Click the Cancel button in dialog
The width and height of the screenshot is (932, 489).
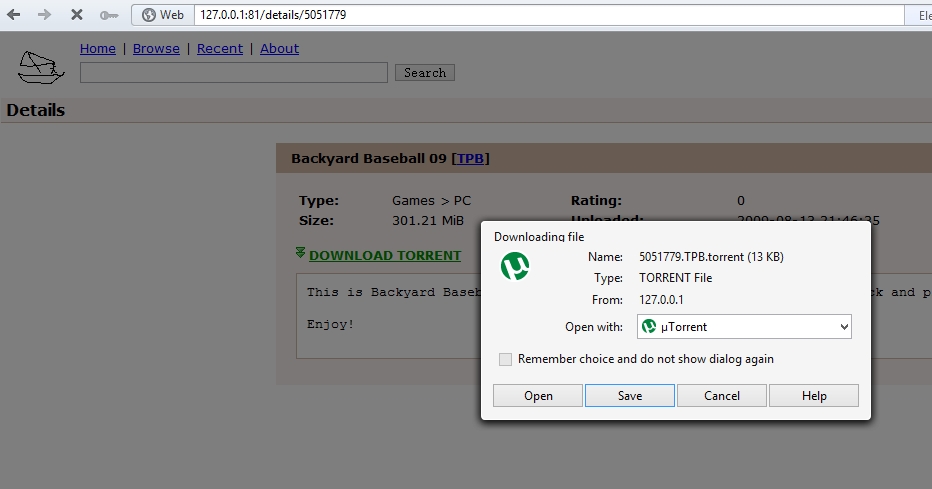(x=722, y=396)
